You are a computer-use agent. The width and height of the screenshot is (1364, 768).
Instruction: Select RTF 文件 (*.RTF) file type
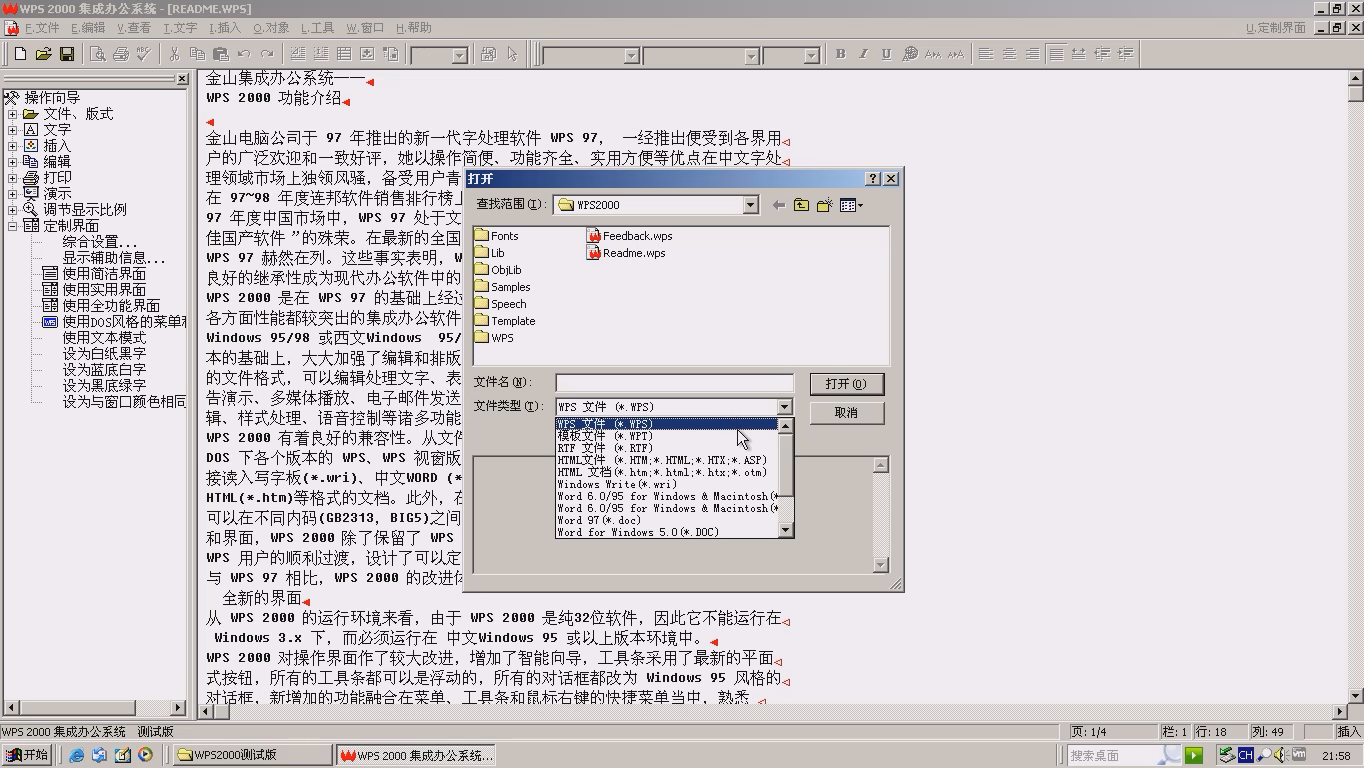click(x=666, y=448)
